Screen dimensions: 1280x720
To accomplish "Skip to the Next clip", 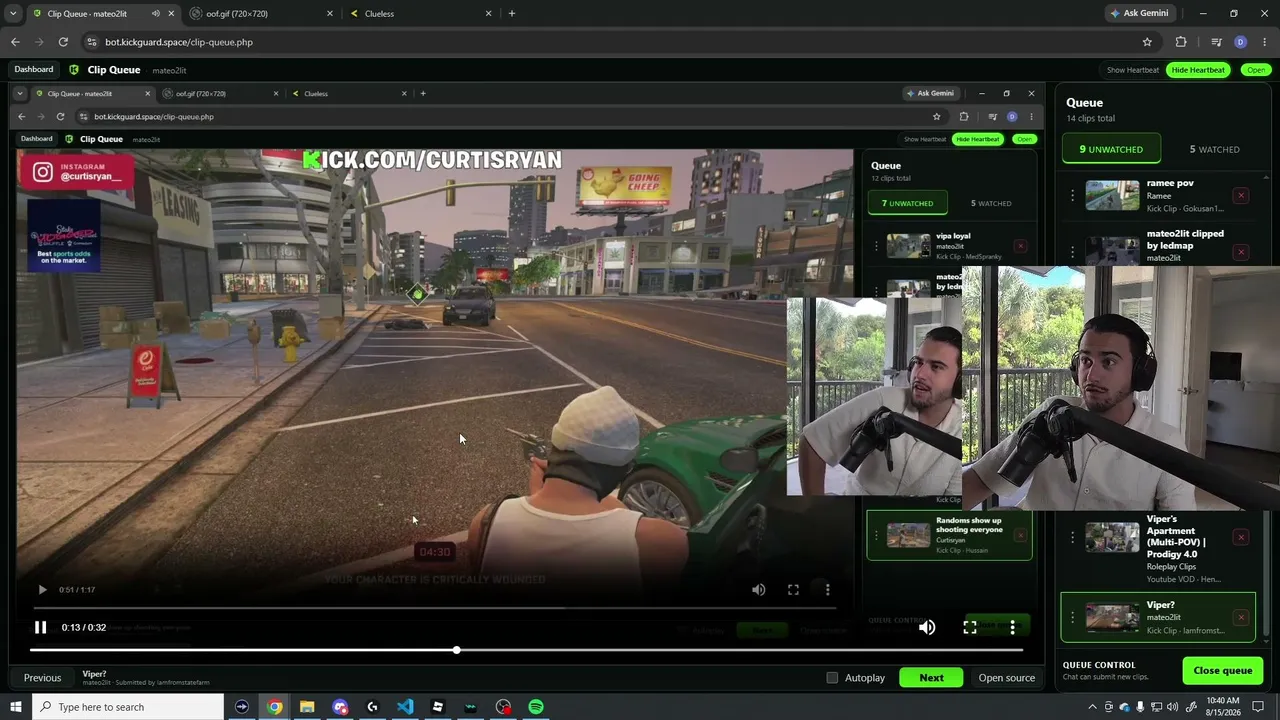I will click(931, 678).
